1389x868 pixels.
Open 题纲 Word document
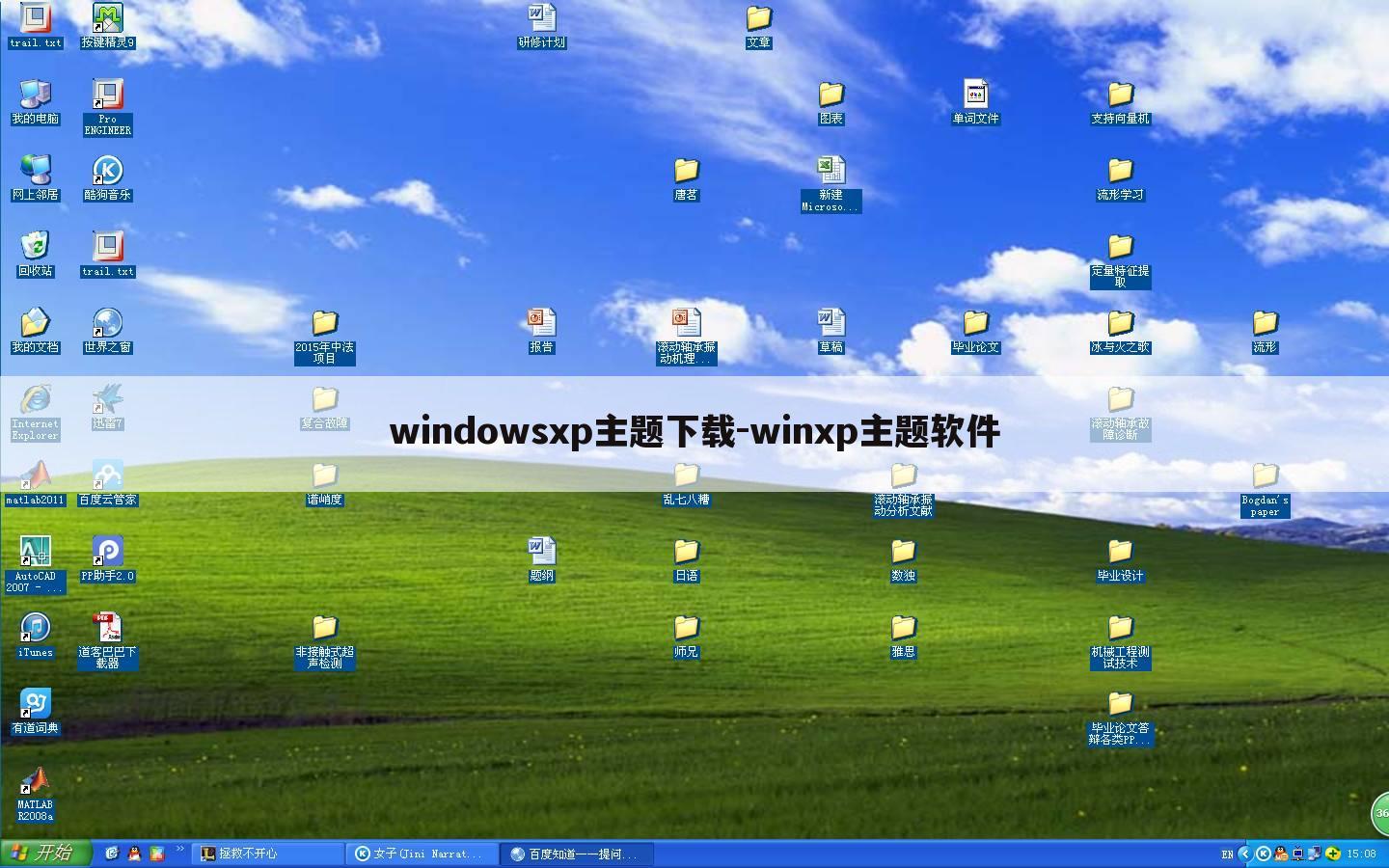pos(541,559)
